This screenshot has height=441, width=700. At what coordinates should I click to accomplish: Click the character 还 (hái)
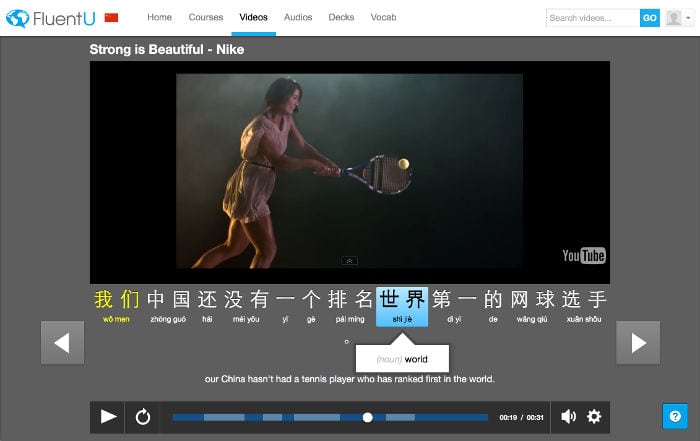[x=207, y=306]
